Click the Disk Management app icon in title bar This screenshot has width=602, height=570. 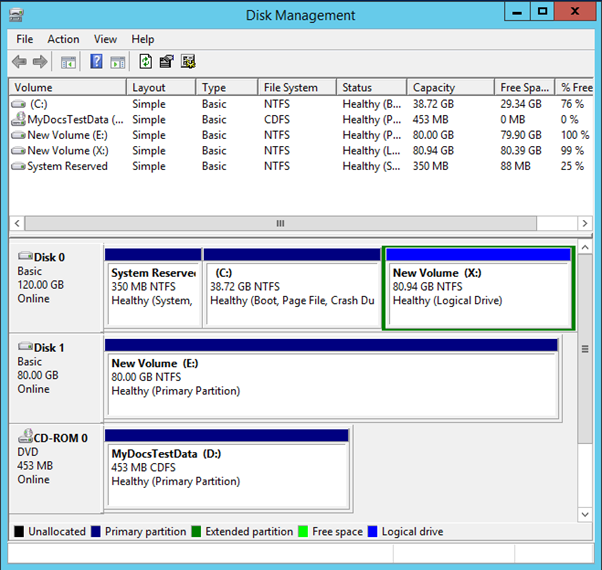[16, 15]
